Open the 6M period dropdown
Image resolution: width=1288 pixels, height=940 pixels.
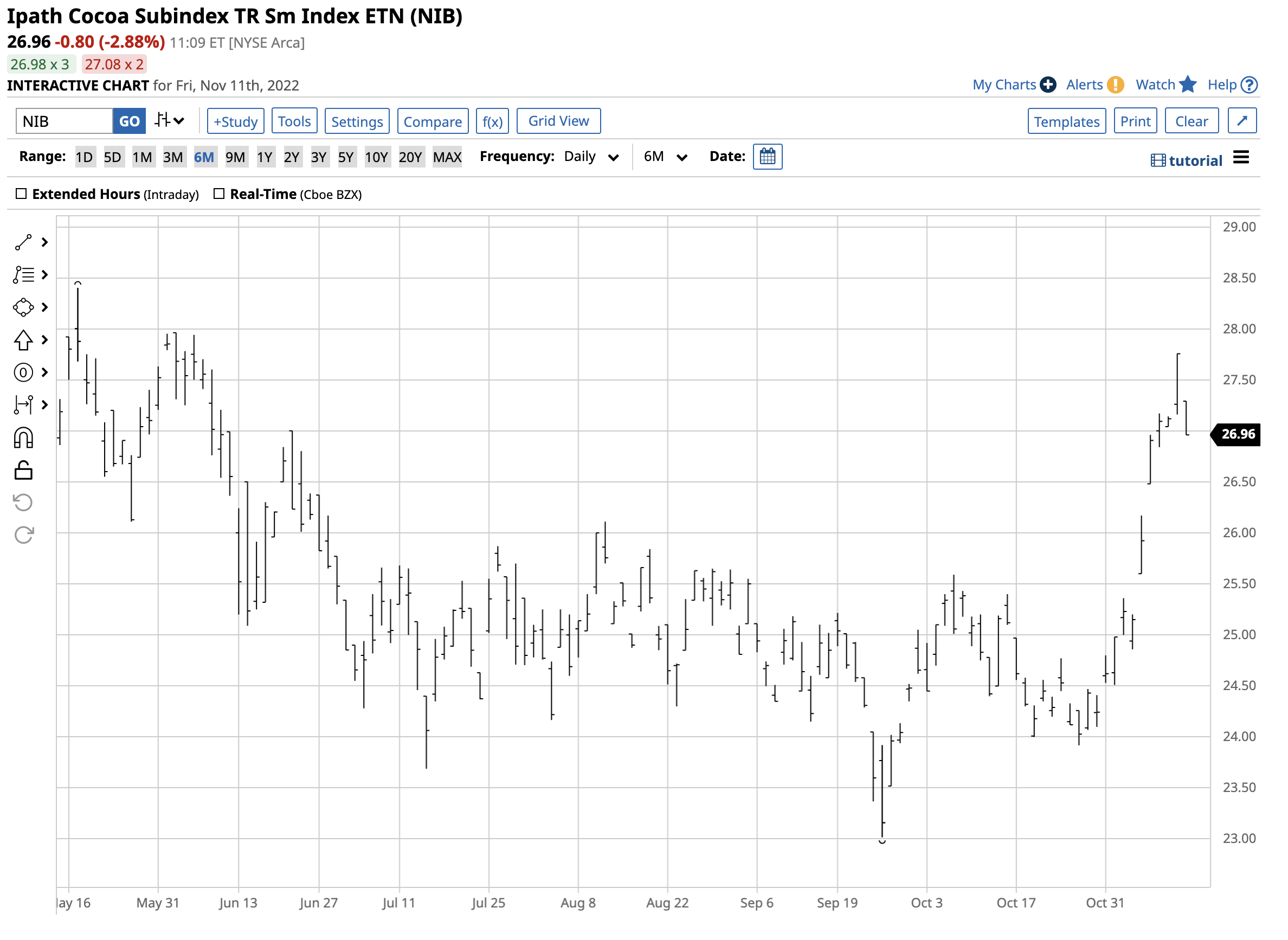665,157
